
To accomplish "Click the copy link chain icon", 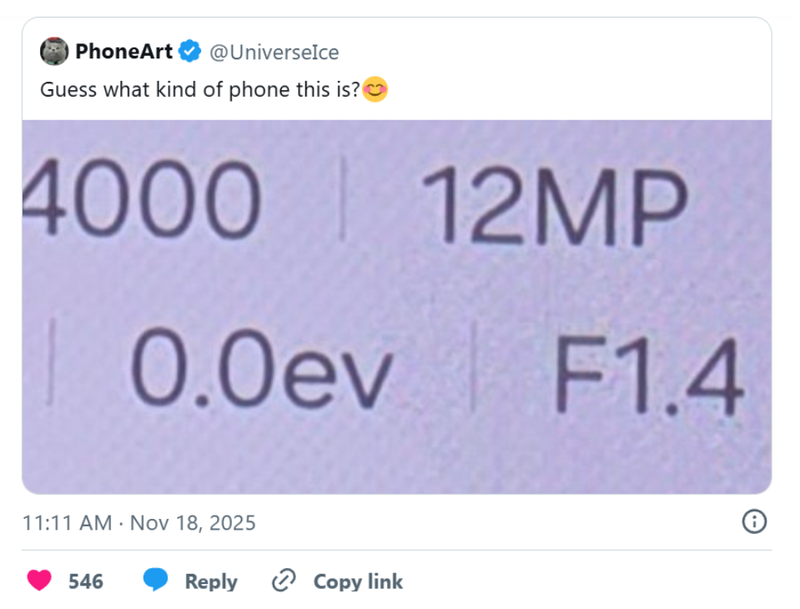I will tap(284, 581).
